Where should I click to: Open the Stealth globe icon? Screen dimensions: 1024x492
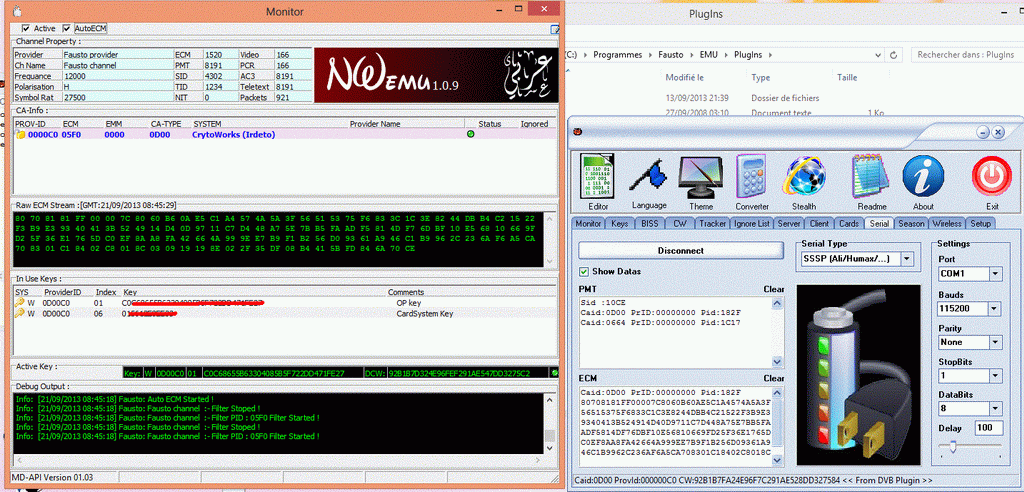[804, 177]
